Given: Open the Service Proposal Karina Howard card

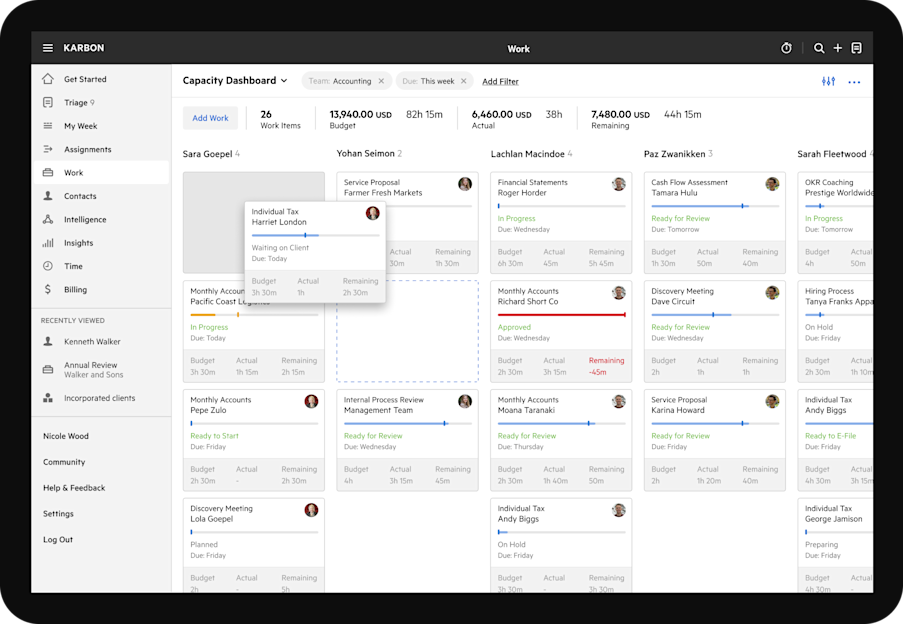Looking at the screenshot, I should tap(715, 440).
